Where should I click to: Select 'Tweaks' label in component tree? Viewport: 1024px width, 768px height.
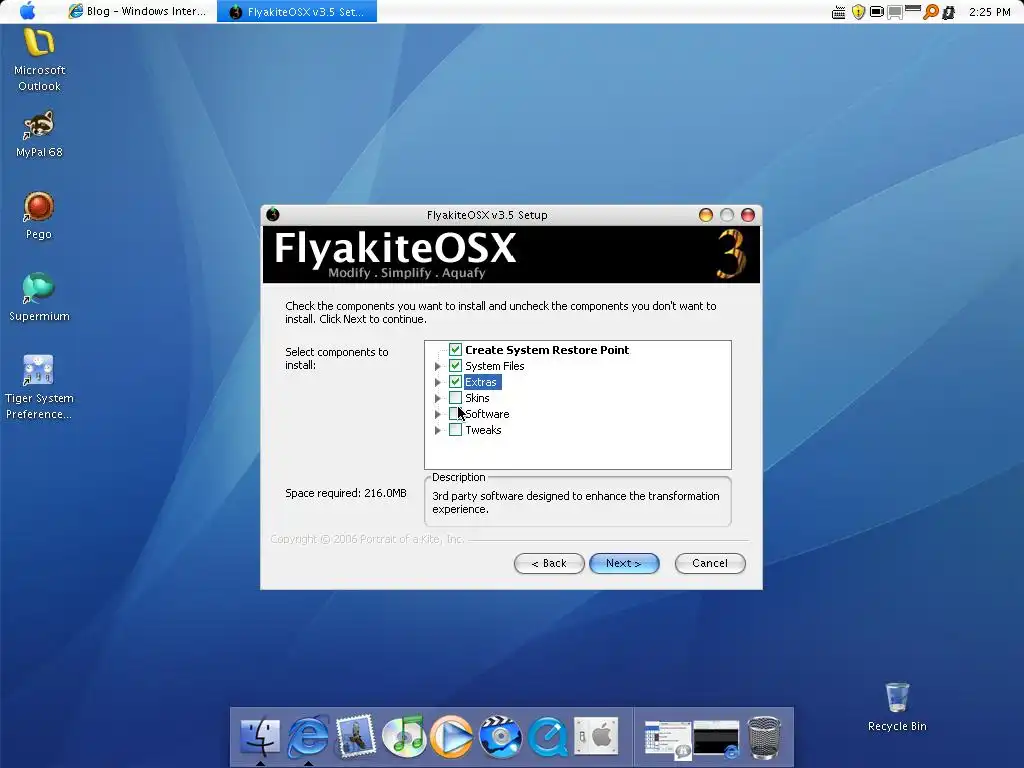[483, 430]
